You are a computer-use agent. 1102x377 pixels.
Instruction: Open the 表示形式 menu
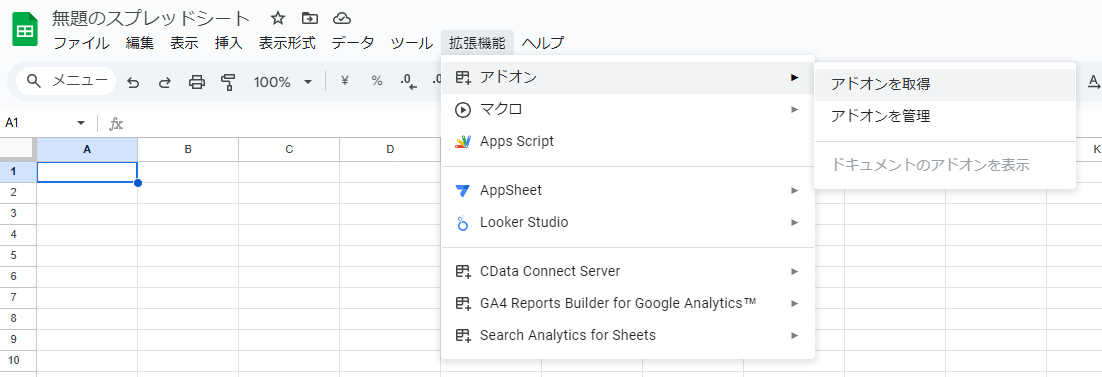(x=287, y=43)
